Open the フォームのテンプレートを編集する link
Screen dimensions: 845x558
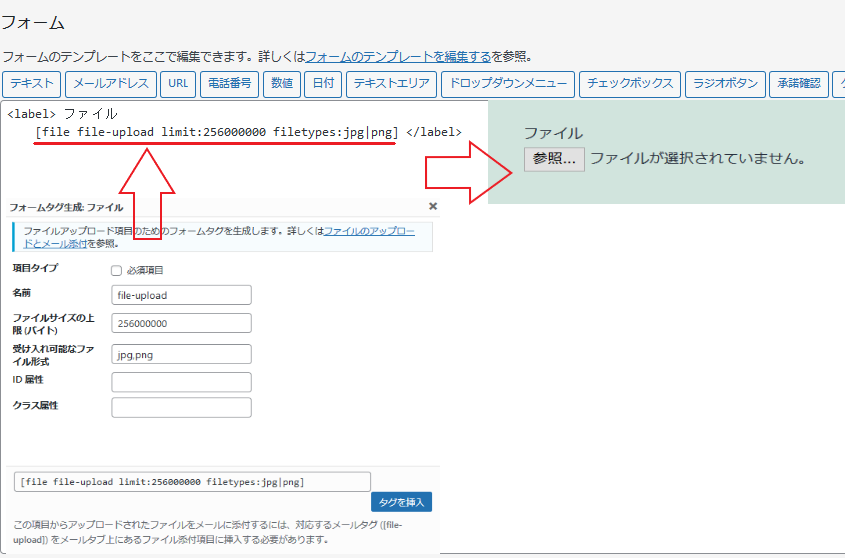(x=397, y=56)
